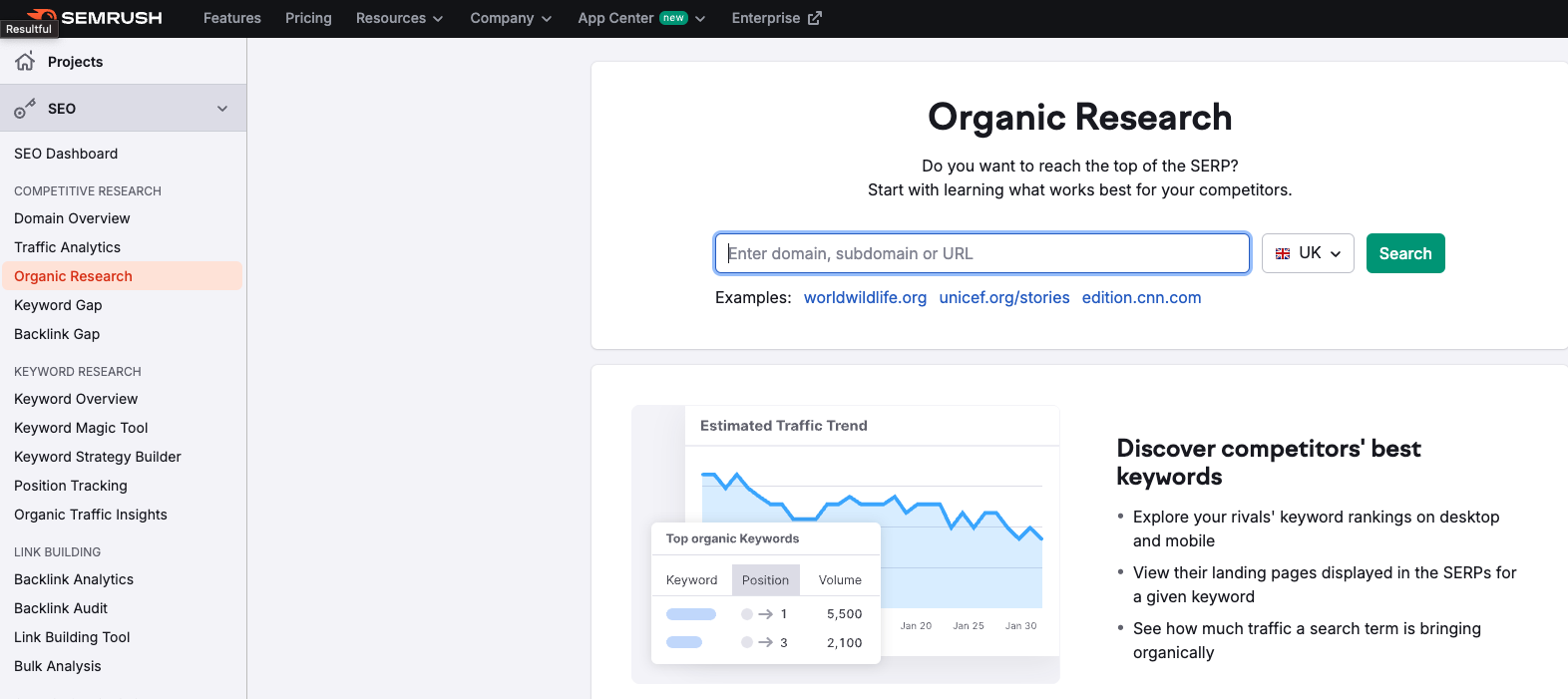The height and width of the screenshot is (699, 1568).
Task: Click the Estimated Traffic Trend chart image
Action: point(846,544)
